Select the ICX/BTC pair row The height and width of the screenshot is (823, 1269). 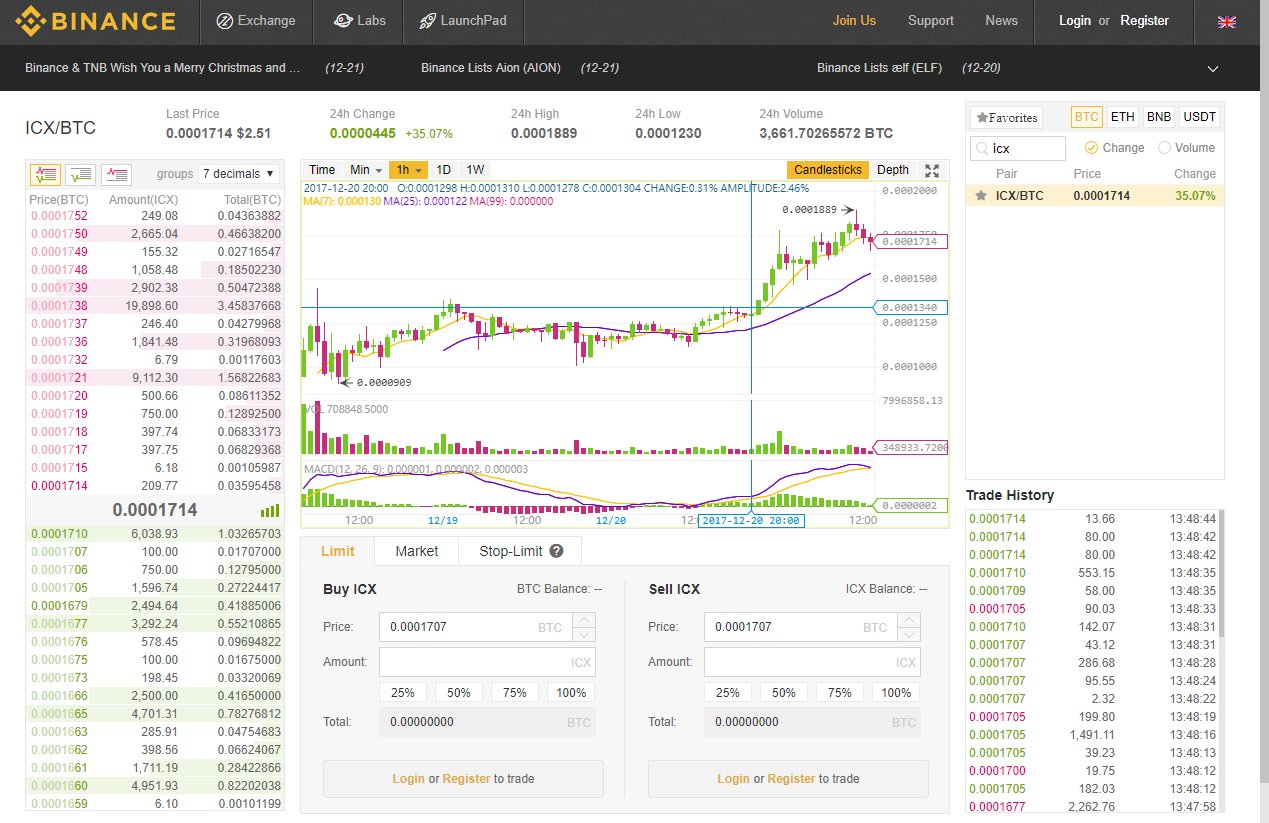click(x=1095, y=195)
